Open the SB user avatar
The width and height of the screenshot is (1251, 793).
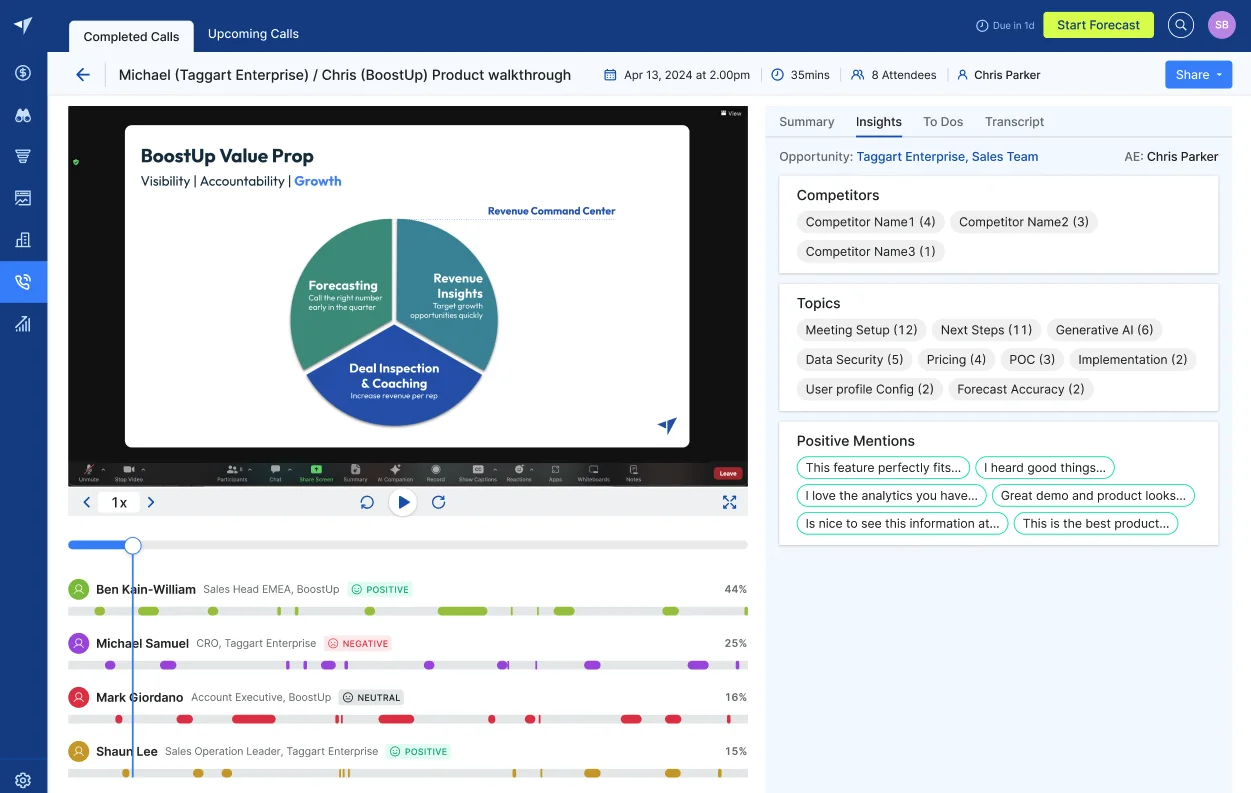coord(1221,25)
